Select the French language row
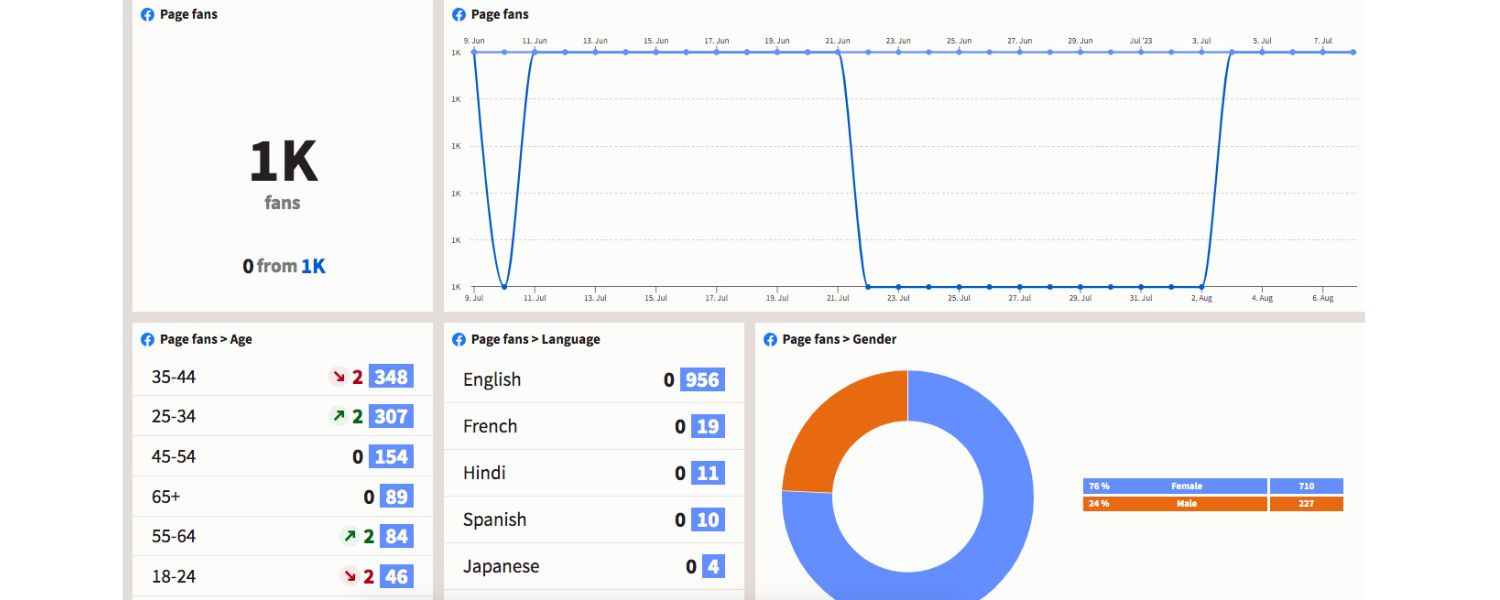Viewport: 1500px width, 600px height. coord(594,427)
